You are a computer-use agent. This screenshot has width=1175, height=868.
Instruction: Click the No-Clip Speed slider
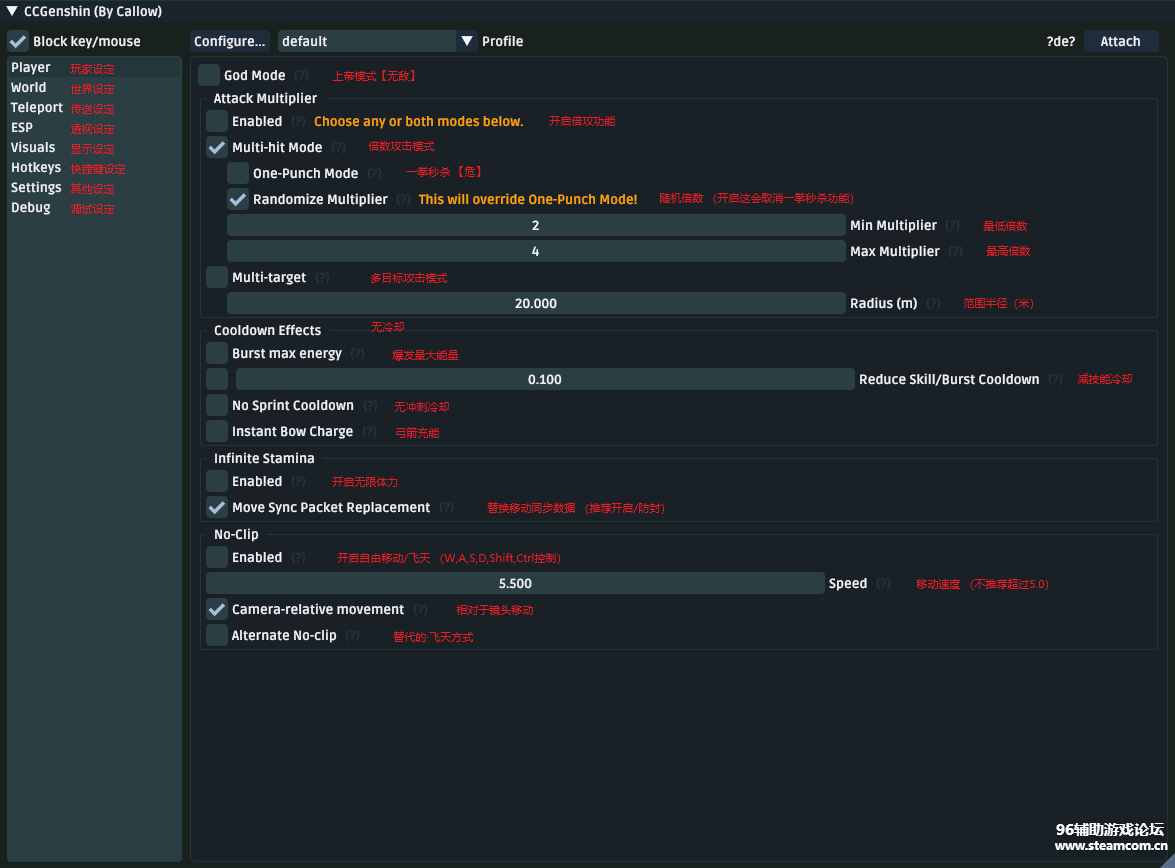click(x=515, y=583)
